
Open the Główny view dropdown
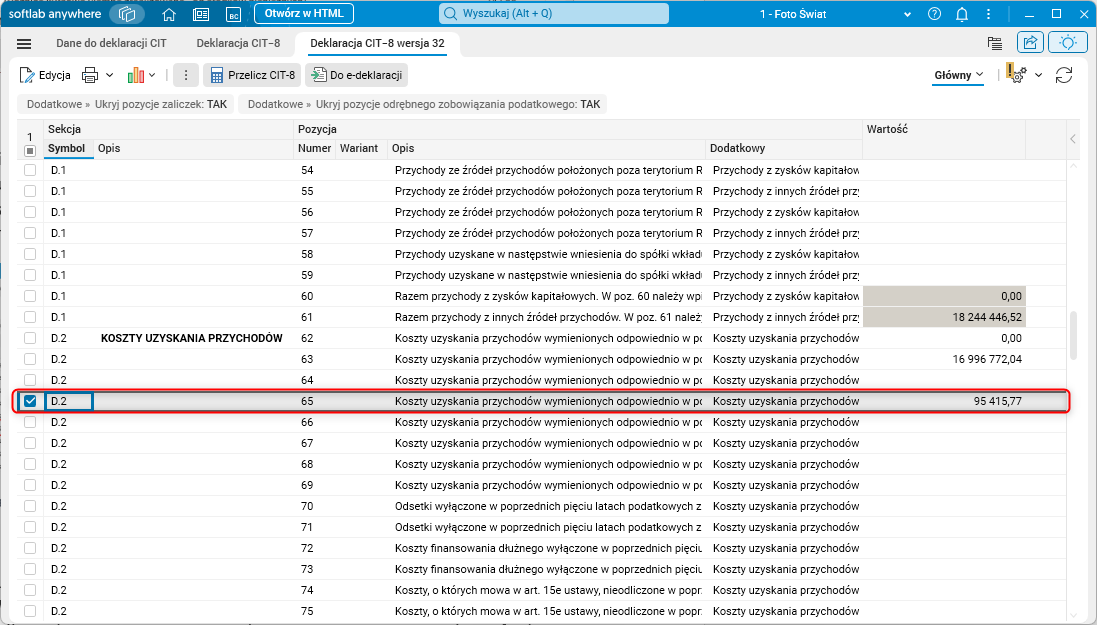tap(958, 75)
